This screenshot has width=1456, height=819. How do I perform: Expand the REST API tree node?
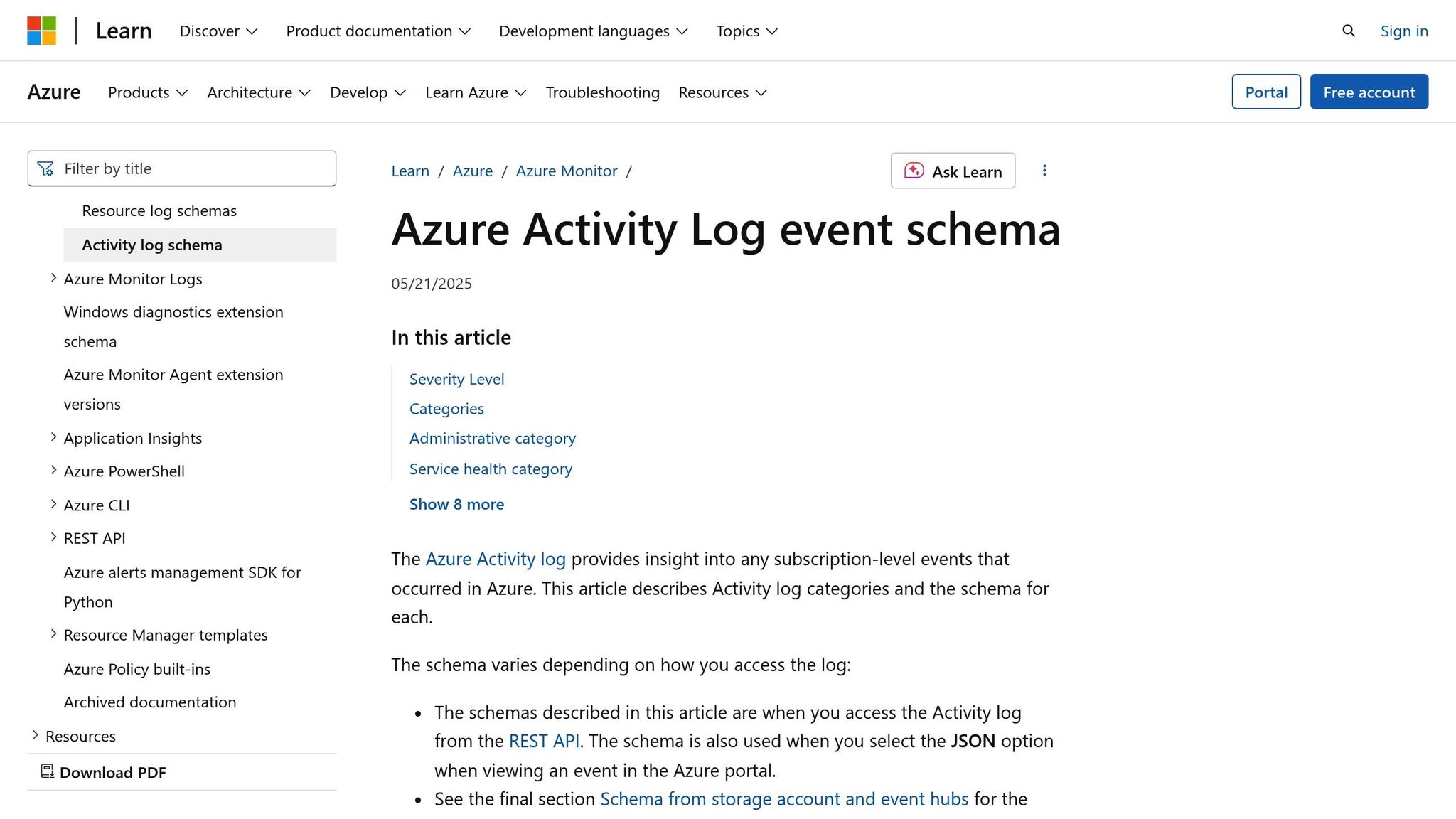(53, 537)
